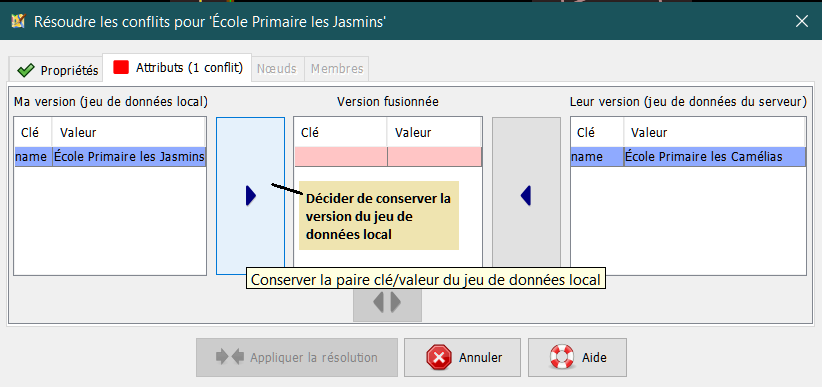Click the pink undecided key cell in merged version
The height and width of the screenshot is (387, 822).
(341, 157)
